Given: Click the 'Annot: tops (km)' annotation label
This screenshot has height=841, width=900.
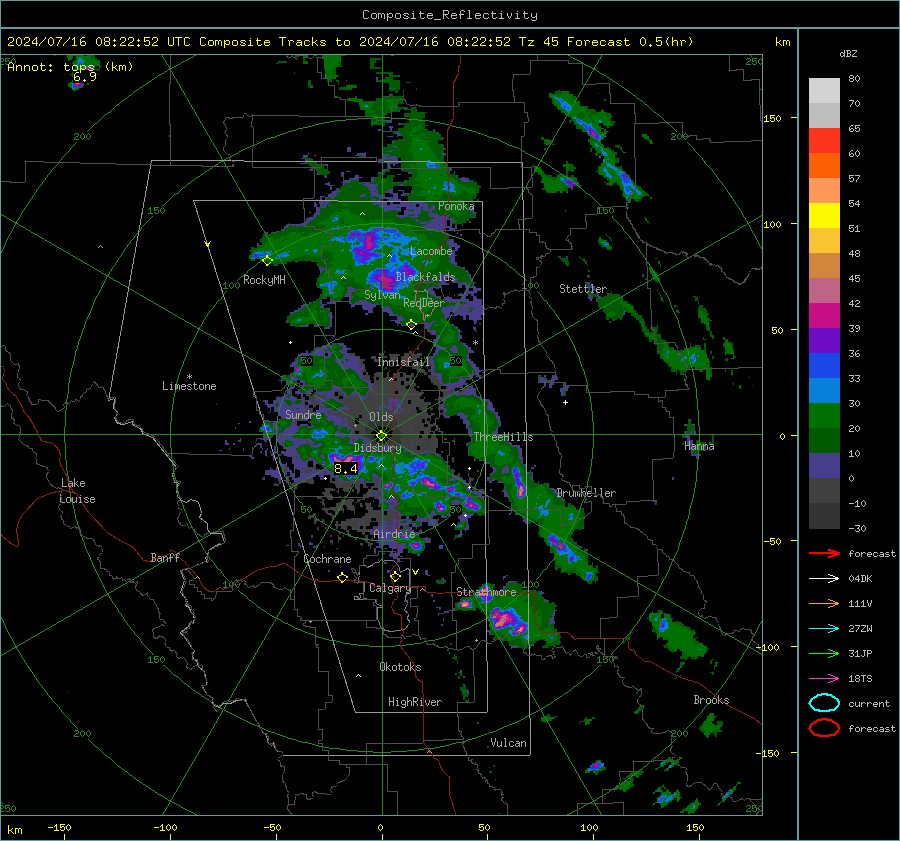Looking at the screenshot, I should [70, 67].
